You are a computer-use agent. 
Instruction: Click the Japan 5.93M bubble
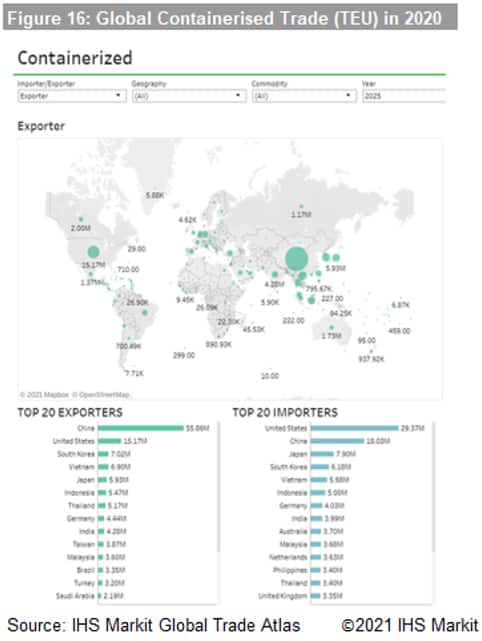pyautogui.click(x=336, y=258)
